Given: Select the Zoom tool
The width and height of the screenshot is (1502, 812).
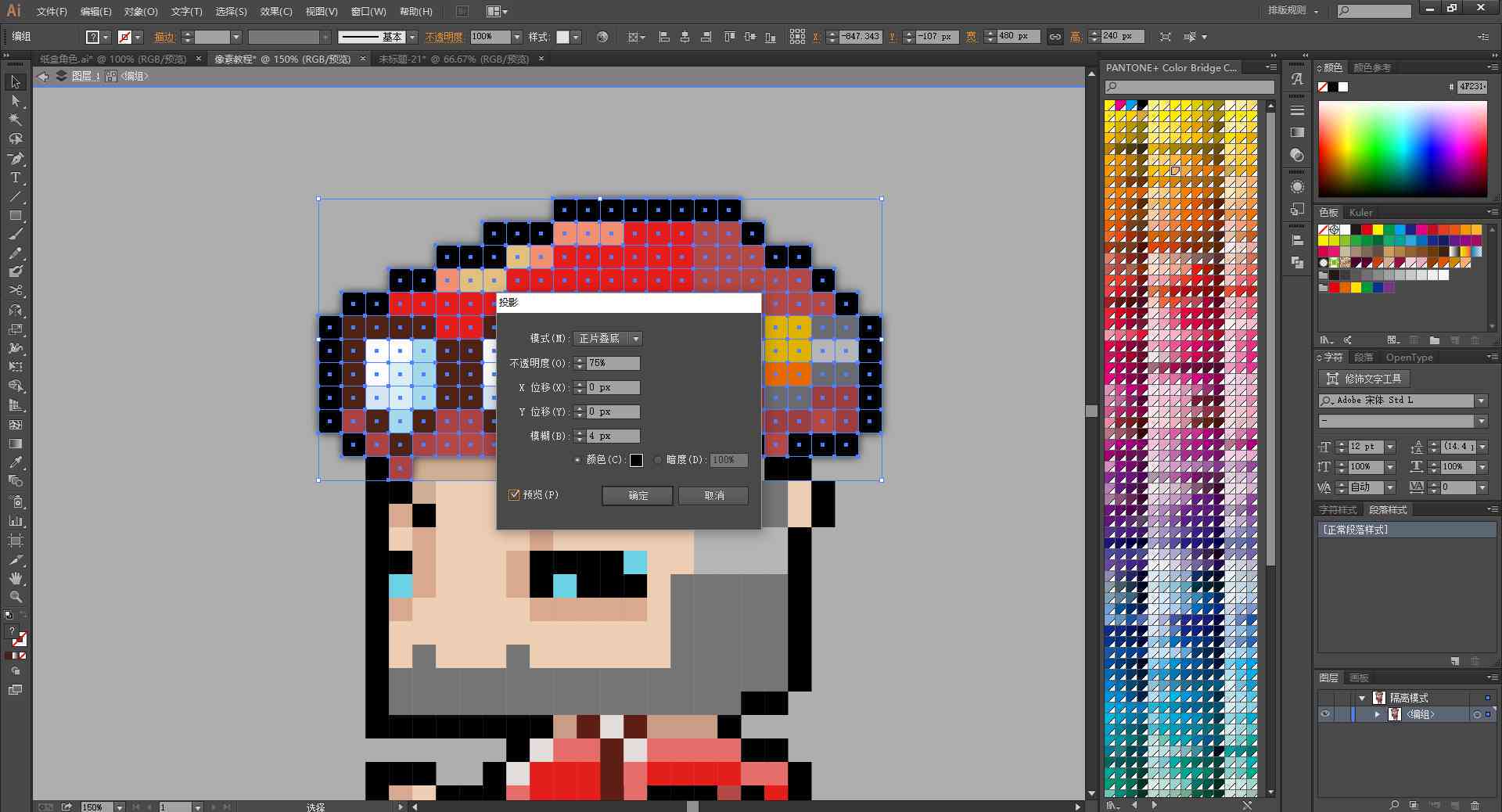Looking at the screenshot, I should 16,597.
